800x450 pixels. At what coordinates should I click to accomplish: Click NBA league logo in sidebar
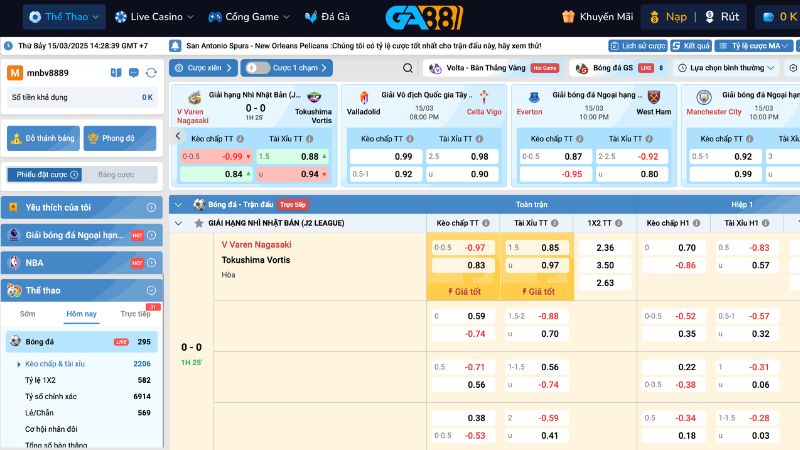(14, 263)
